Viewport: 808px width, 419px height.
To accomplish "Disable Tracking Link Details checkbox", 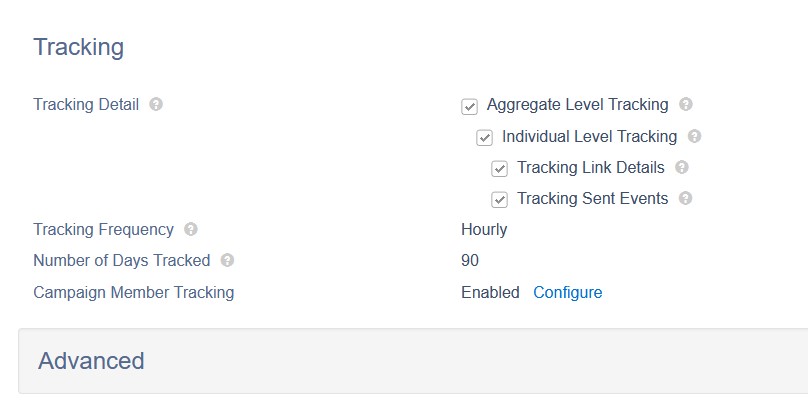I will [x=499, y=169].
